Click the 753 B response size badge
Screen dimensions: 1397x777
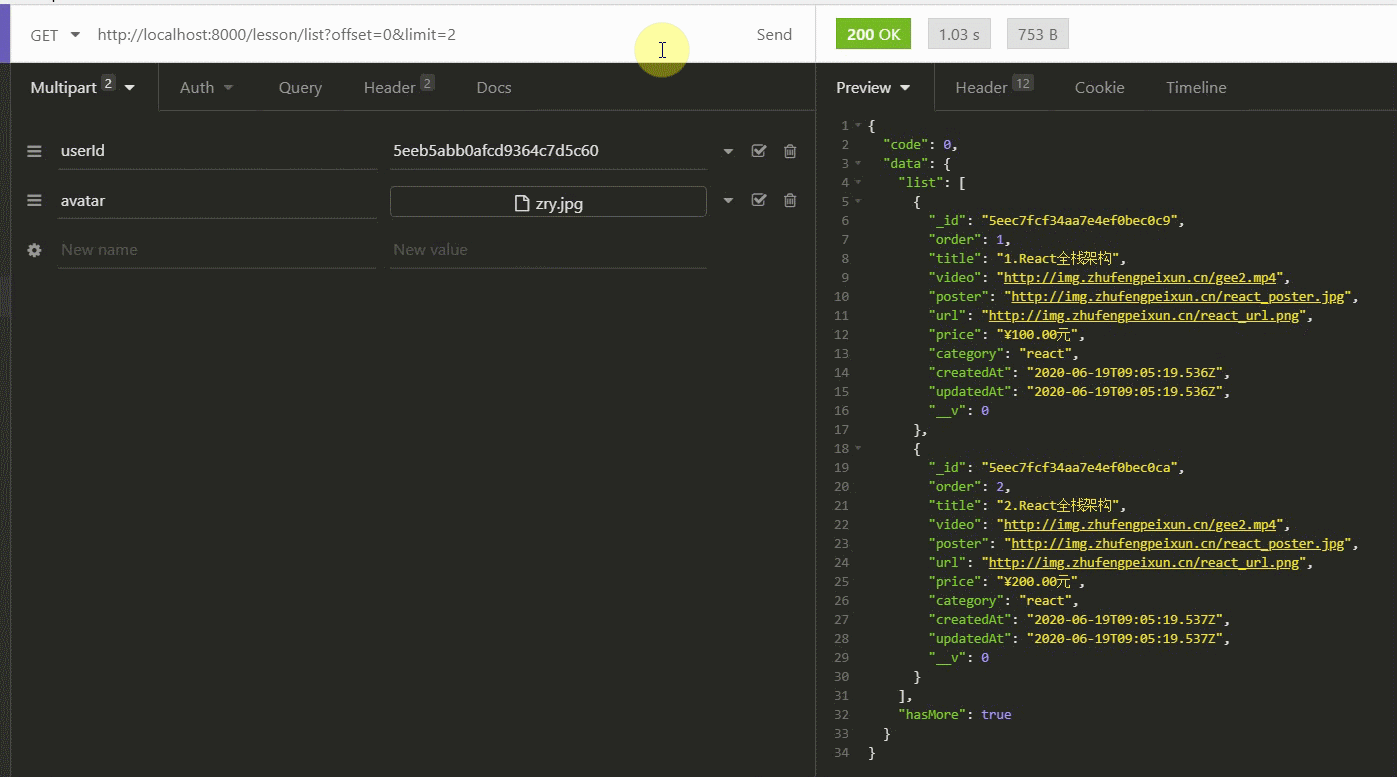coord(1037,33)
